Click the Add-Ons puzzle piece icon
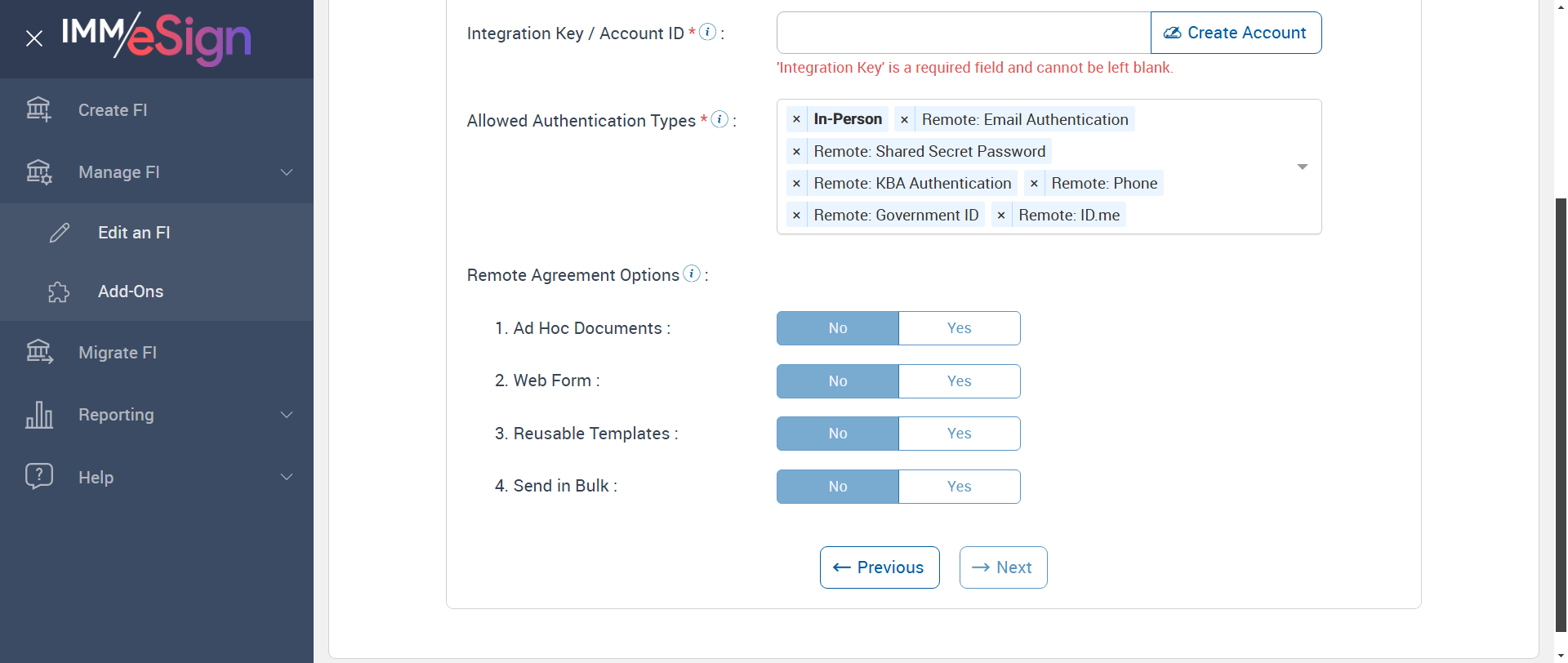1568x663 pixels. pyautogui.click(x=59, y=291)
